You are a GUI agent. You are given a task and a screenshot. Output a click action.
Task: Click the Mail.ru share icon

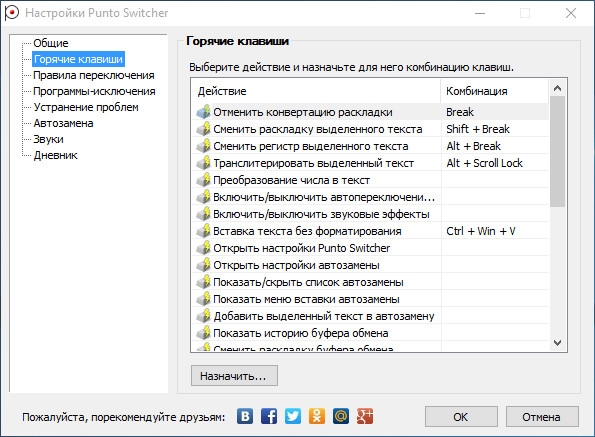pos(341,417)
